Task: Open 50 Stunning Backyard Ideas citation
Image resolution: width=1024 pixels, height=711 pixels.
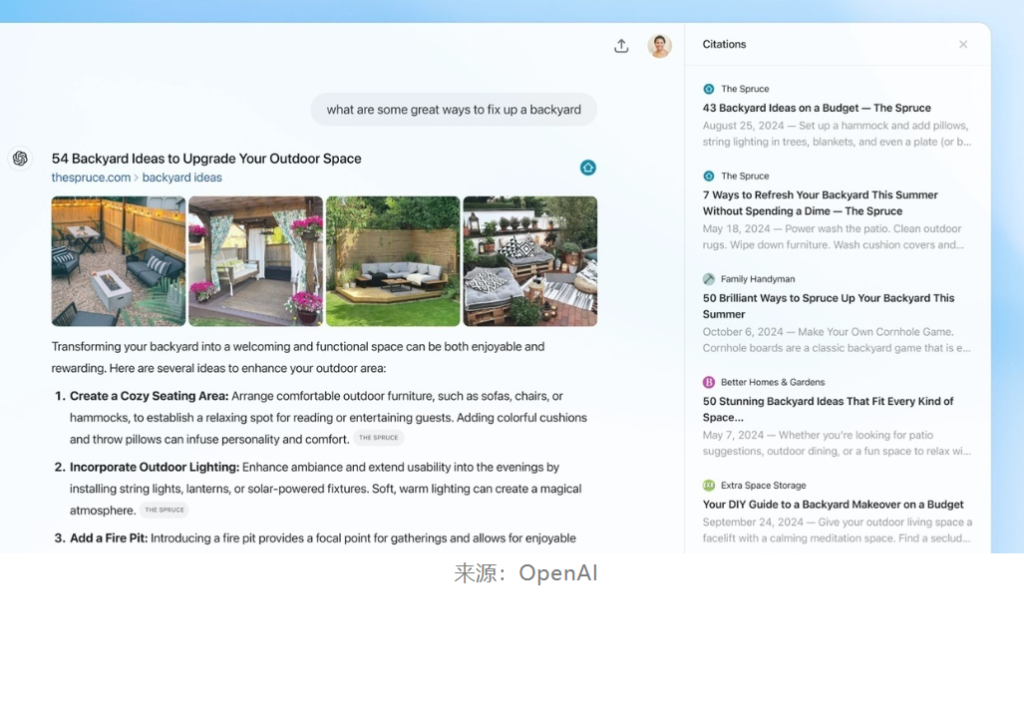Action: [828, 409]
